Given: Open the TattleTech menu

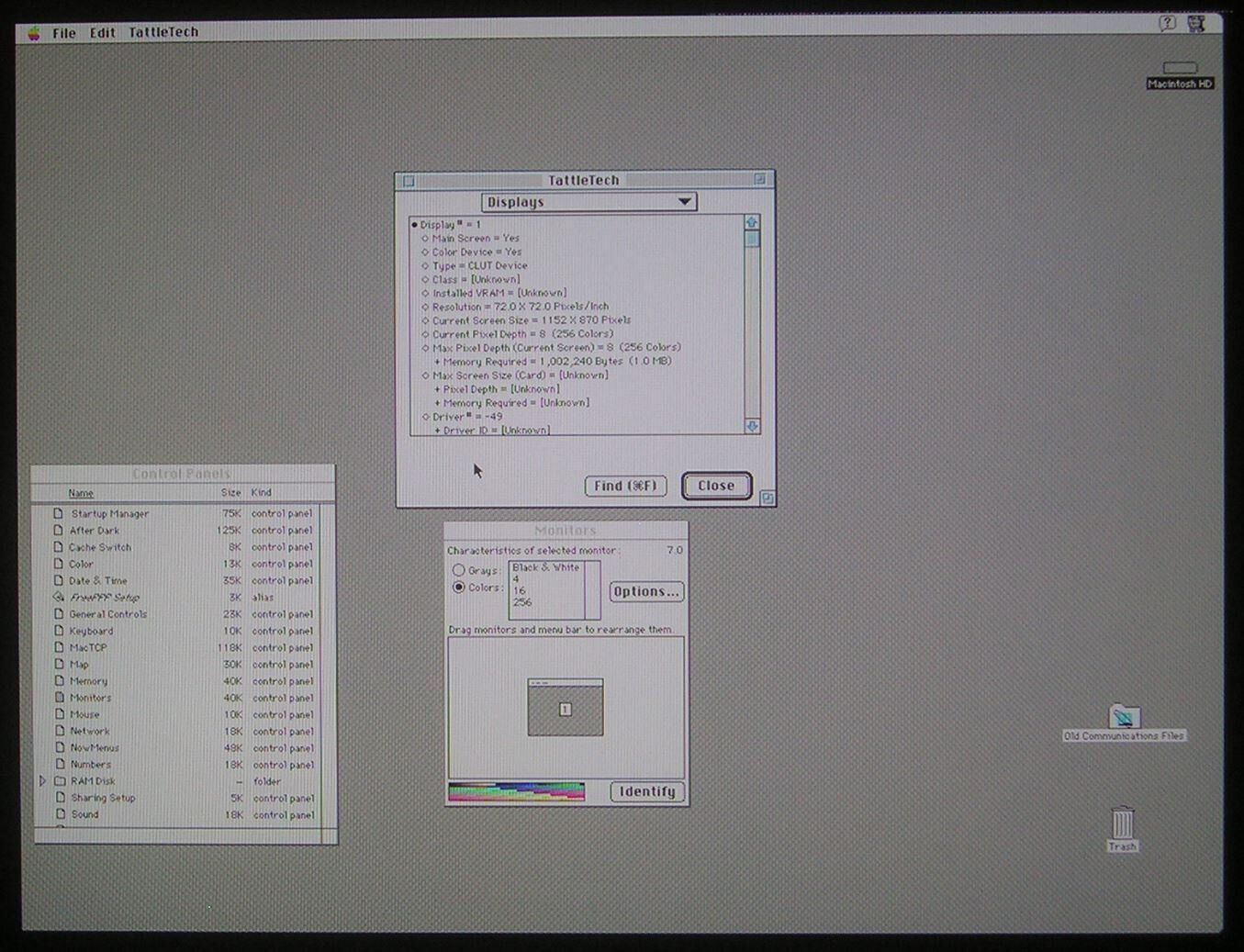Looking at the screenshot, I should [163, 32].
